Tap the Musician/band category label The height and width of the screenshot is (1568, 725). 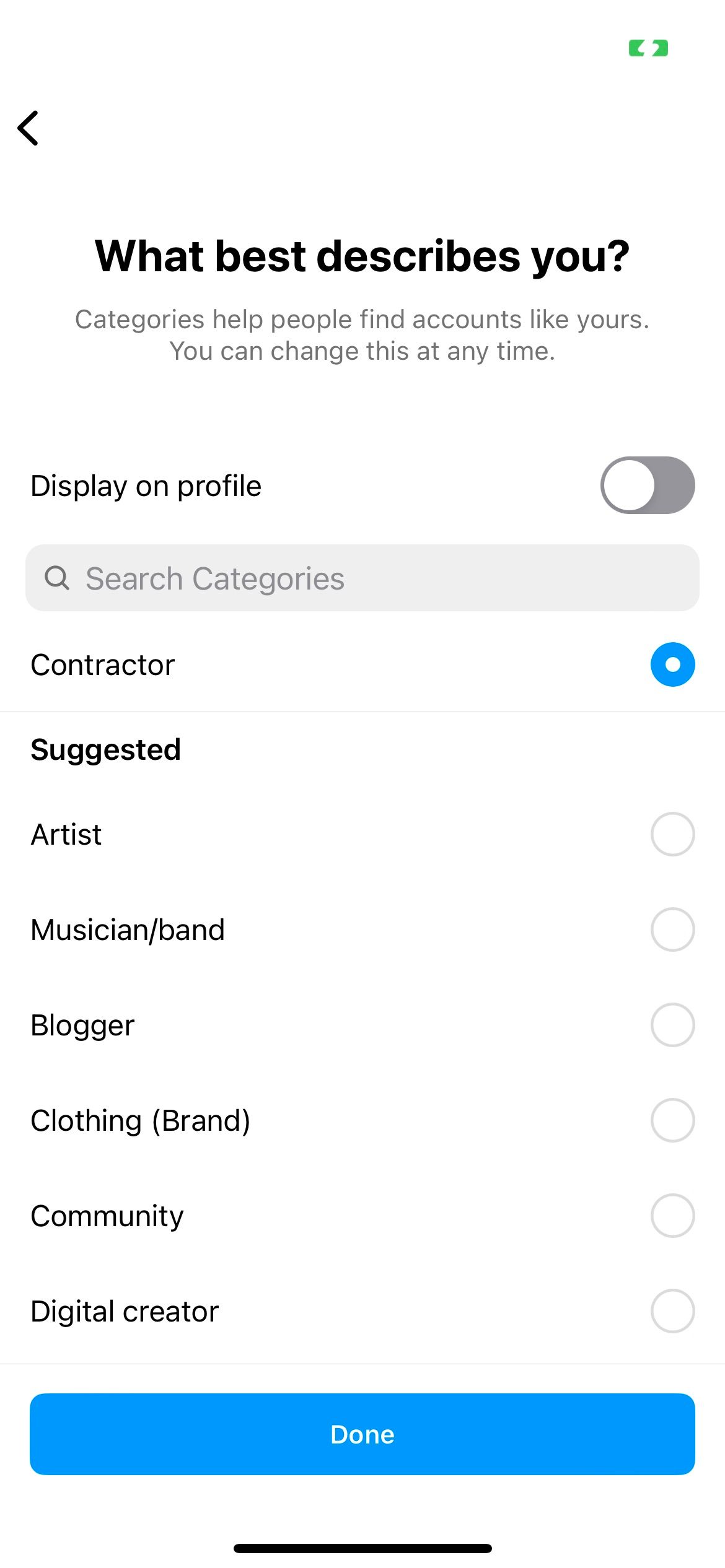coord(128,930)
